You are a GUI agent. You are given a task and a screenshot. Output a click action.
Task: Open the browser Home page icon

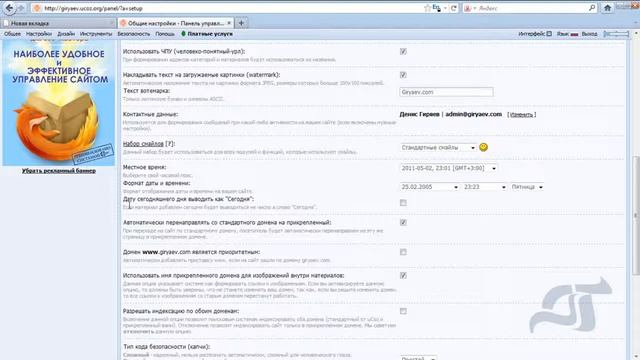click(x=607, y=8)
